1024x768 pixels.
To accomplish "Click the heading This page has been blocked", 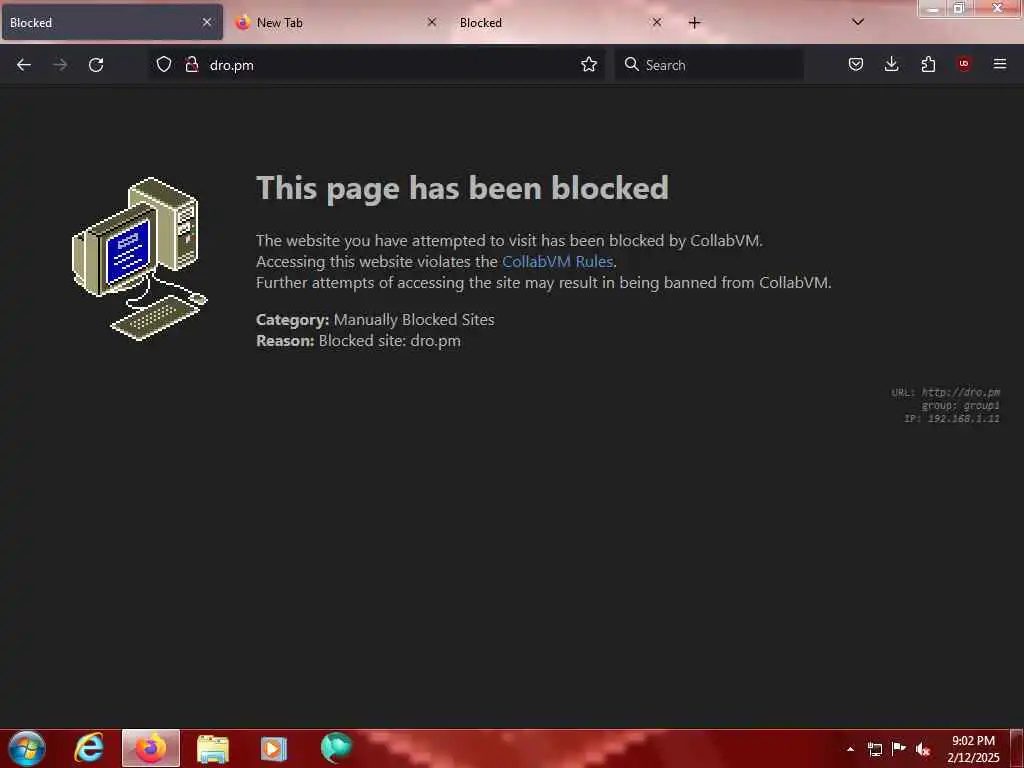I will 462,188.
